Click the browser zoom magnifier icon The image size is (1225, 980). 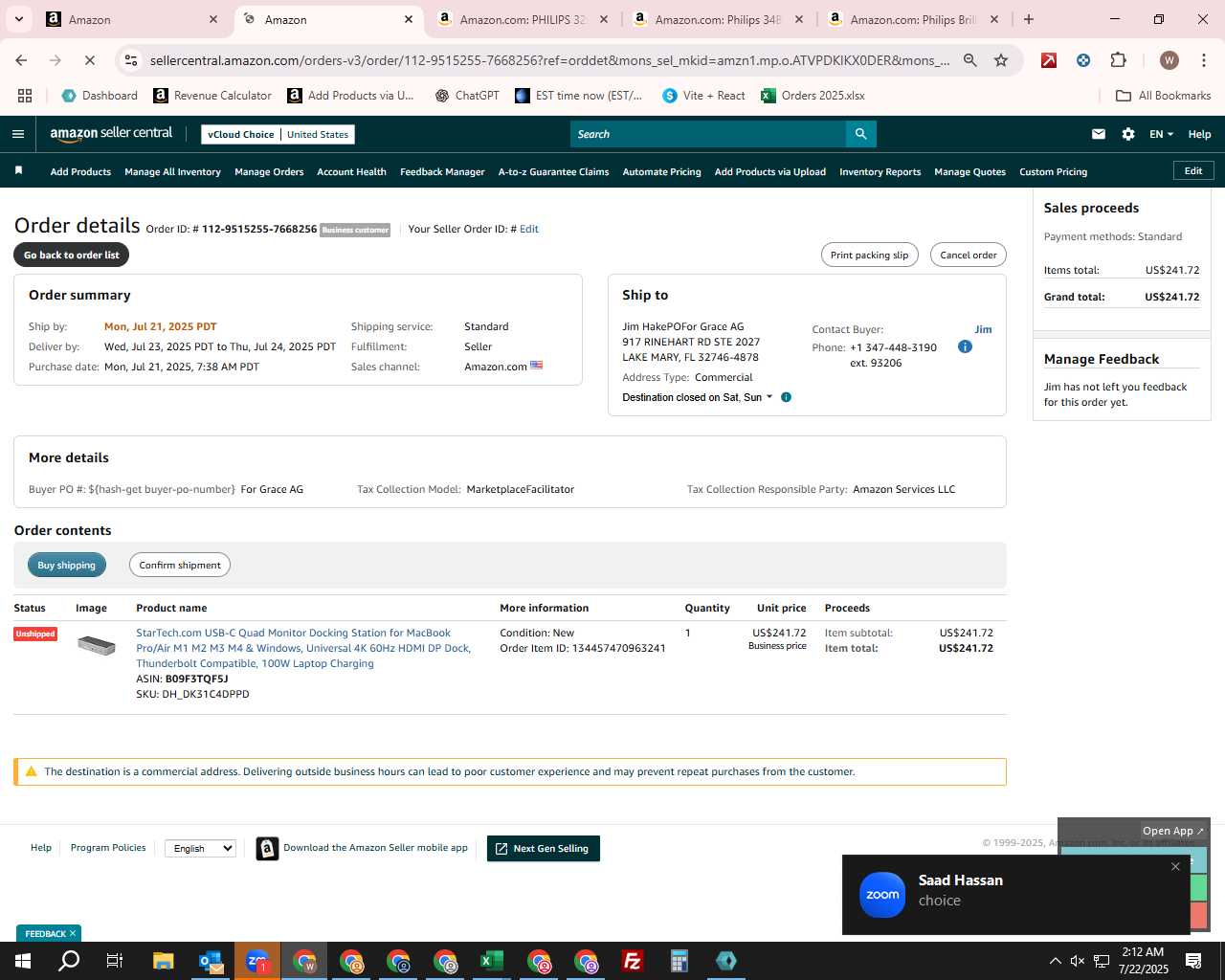(970, 60)
